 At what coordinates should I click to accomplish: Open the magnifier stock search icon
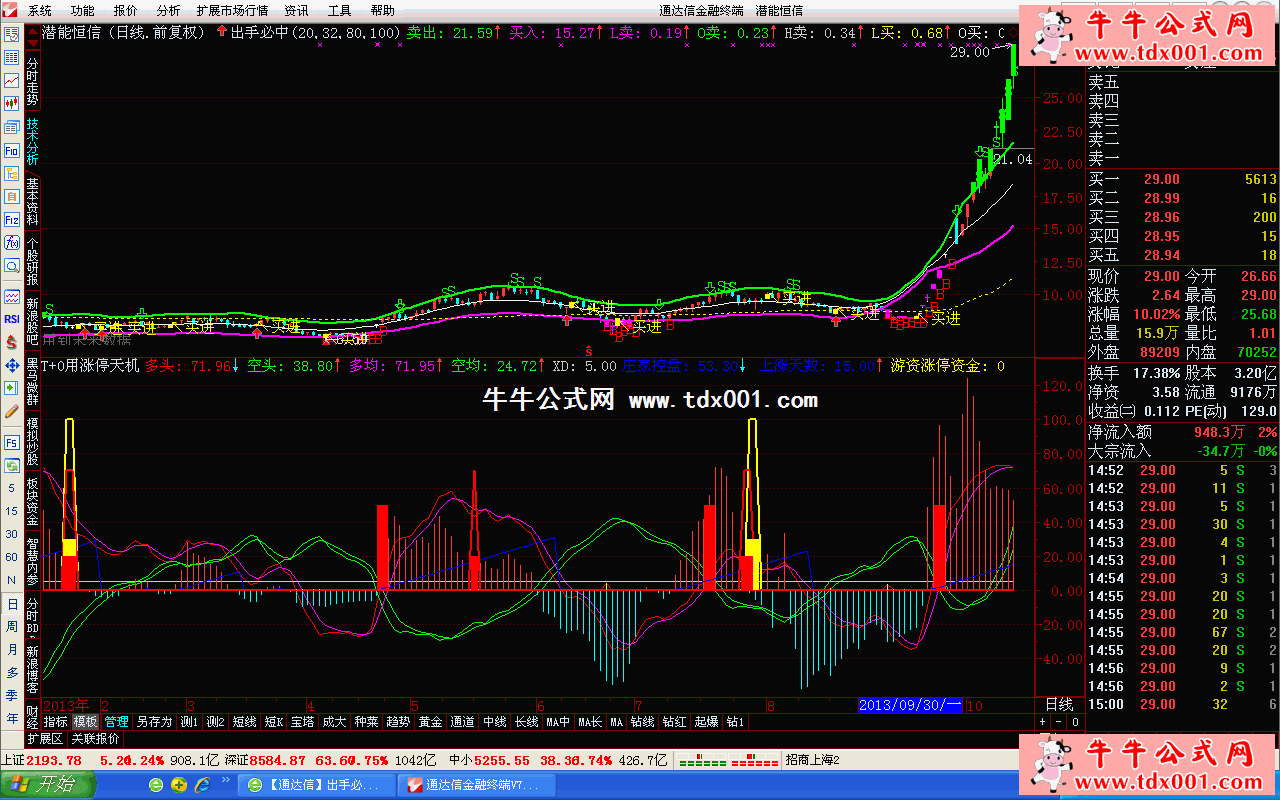pos(12,266)
